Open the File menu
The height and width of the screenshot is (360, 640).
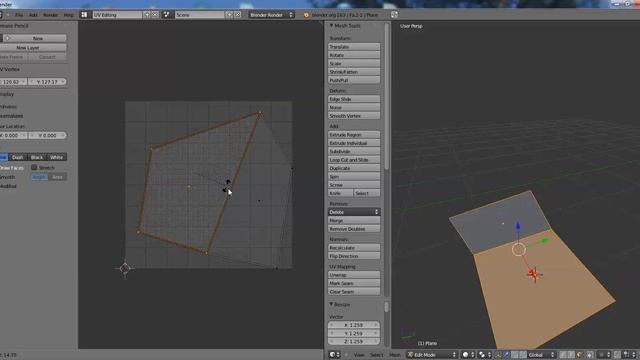tap(19, 15)
